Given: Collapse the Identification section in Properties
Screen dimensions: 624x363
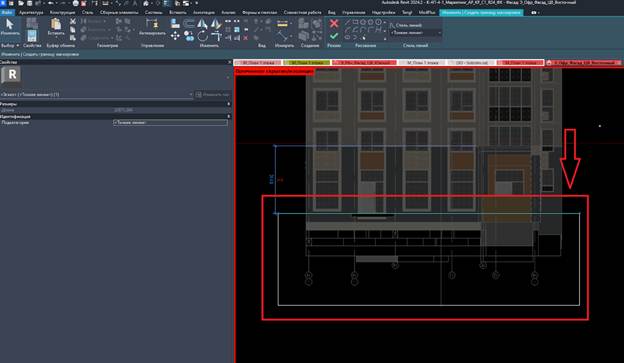Looking at the screenshot, I should pyautogui.click(x=229, y=116).
